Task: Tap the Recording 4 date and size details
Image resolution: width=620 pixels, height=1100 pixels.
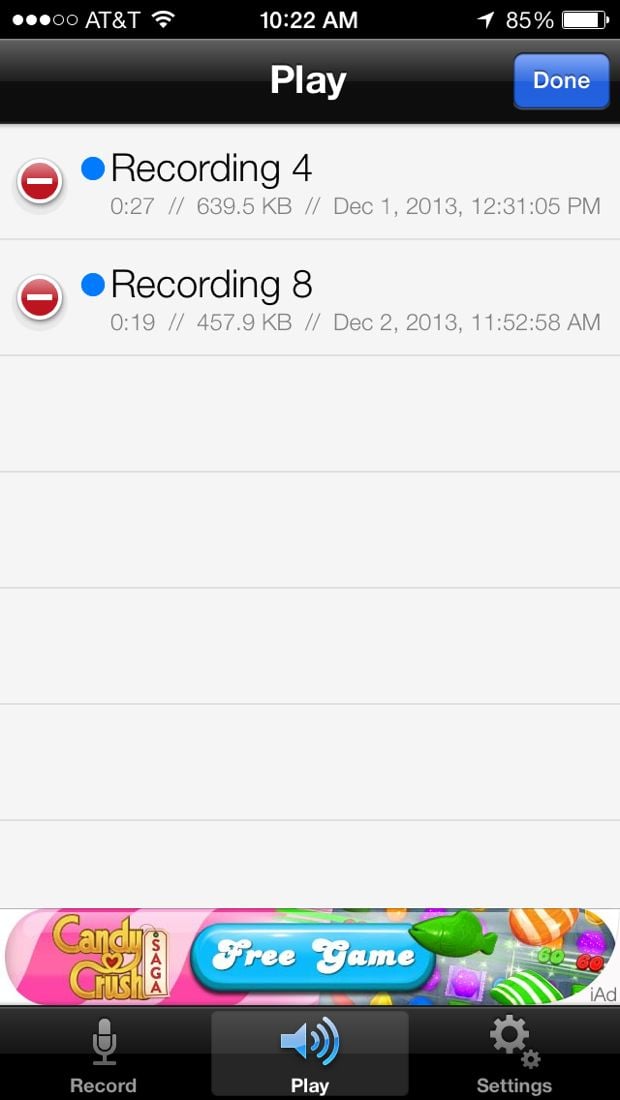Action: 355,206
